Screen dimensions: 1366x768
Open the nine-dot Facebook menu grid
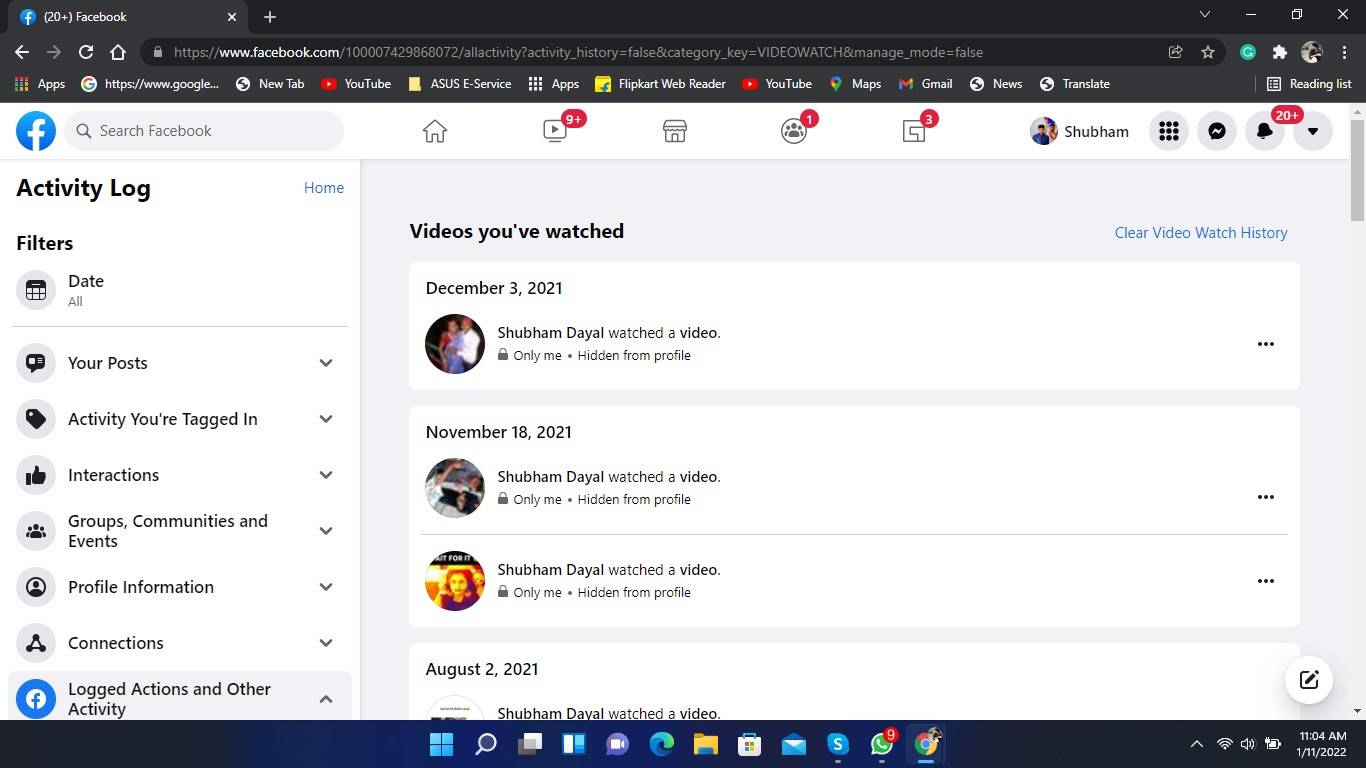[1168, 131]
